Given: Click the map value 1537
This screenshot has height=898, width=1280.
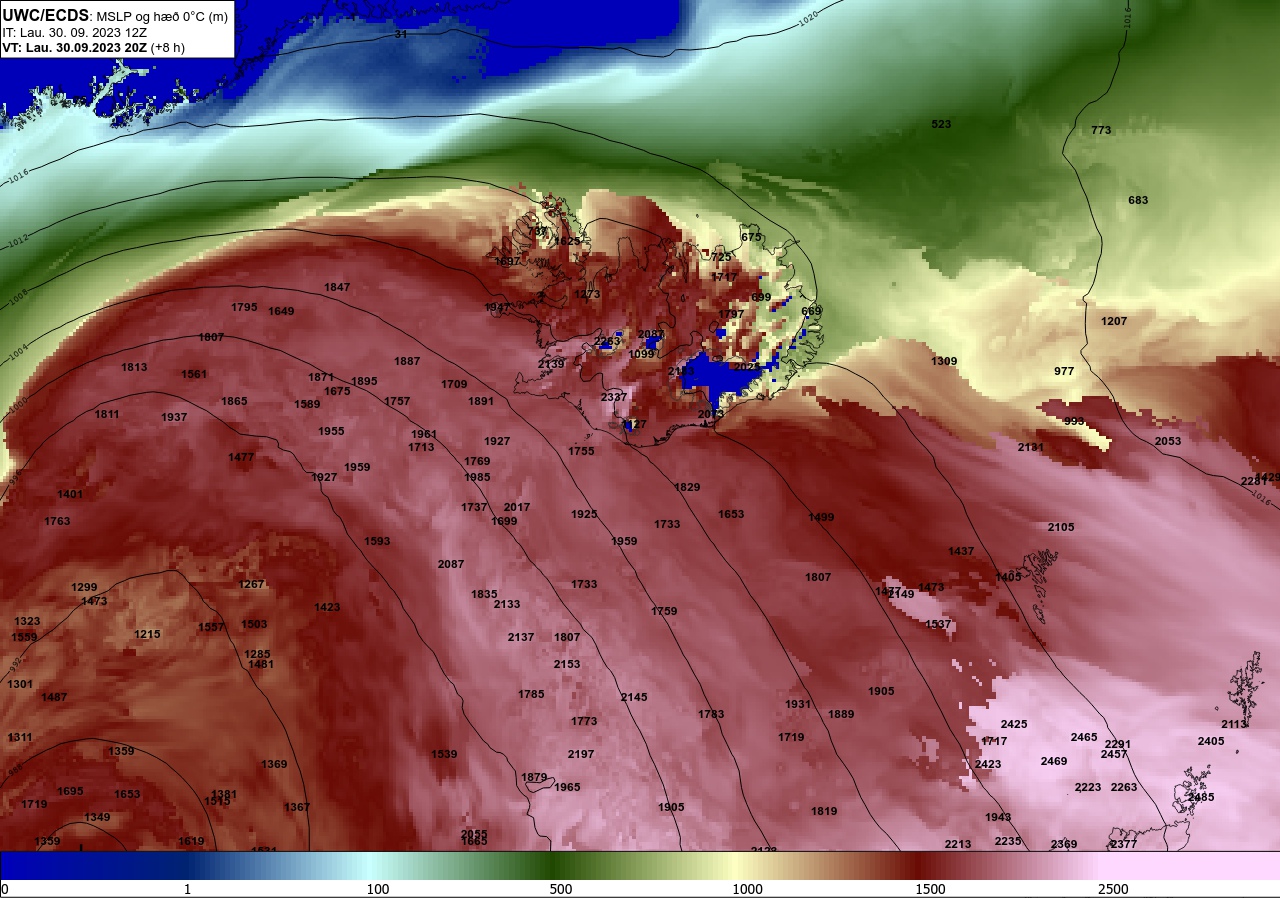Looking at the screenshot, I should (938, 624).
